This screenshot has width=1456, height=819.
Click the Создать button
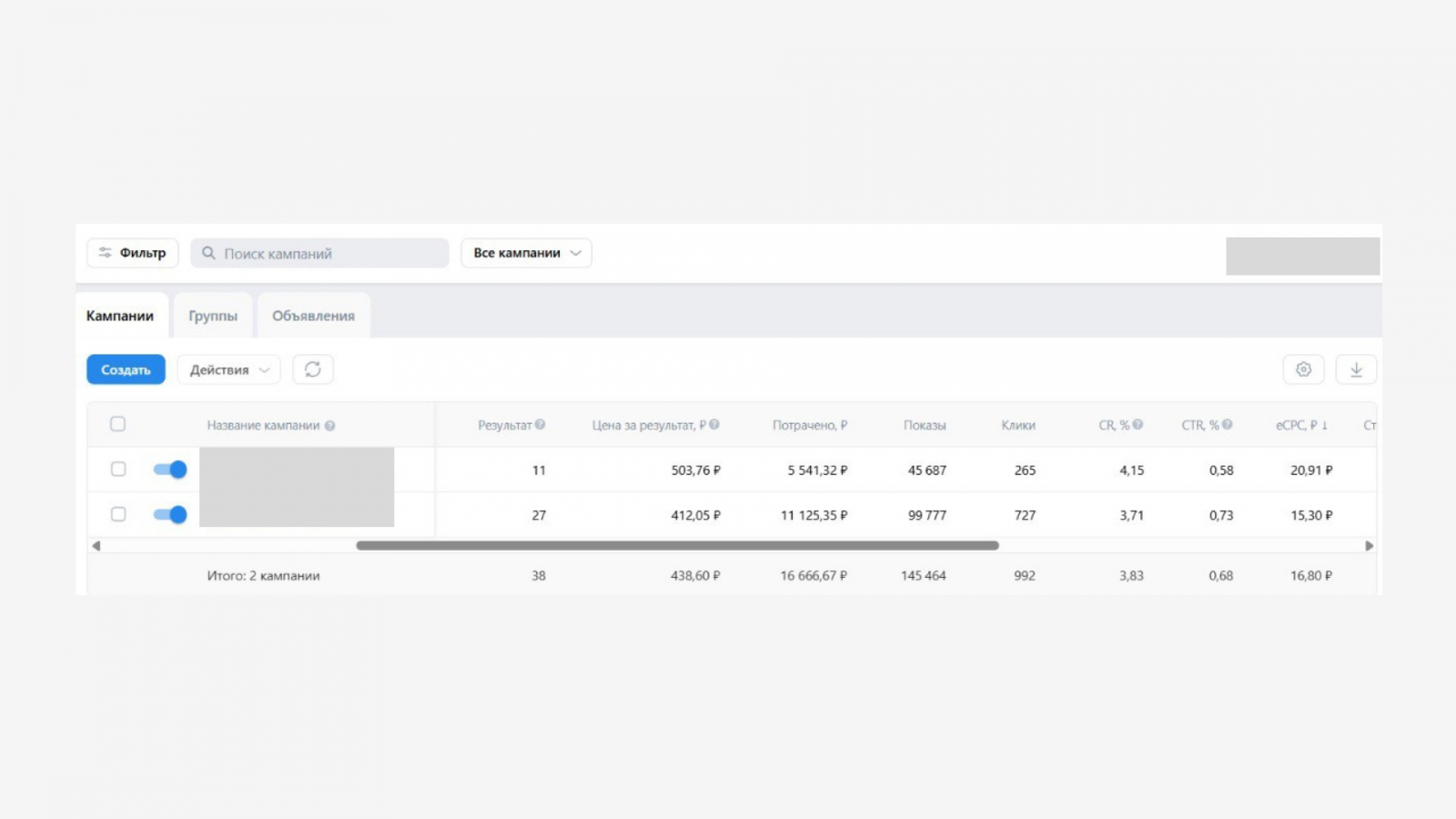coord(126,369)
